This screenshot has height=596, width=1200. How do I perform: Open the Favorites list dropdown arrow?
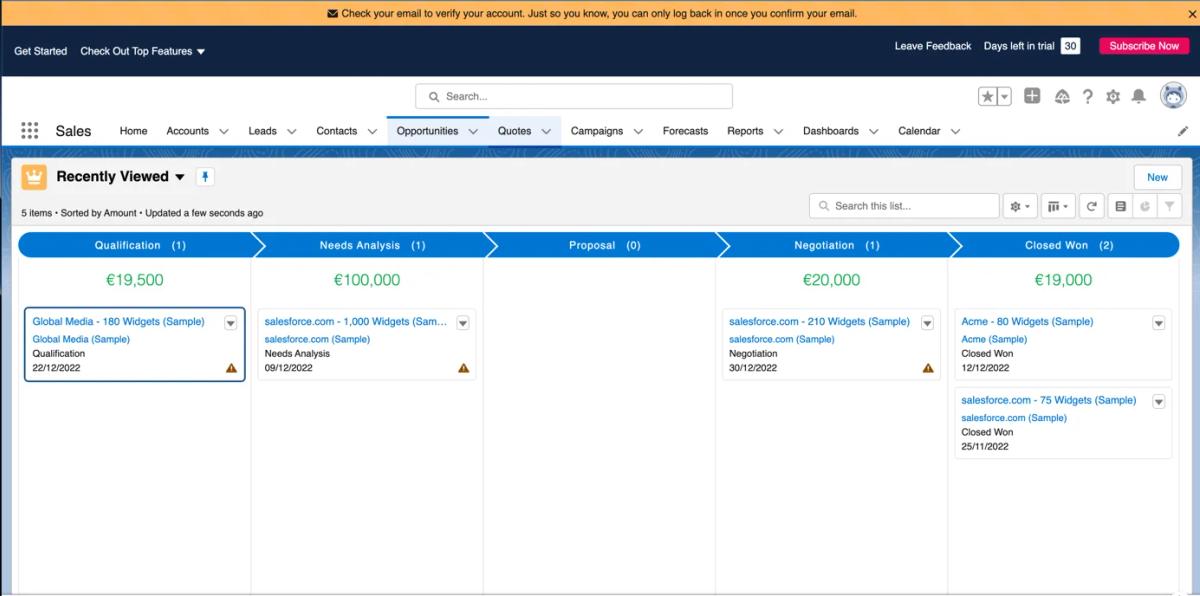click(x=1005, y=96)
